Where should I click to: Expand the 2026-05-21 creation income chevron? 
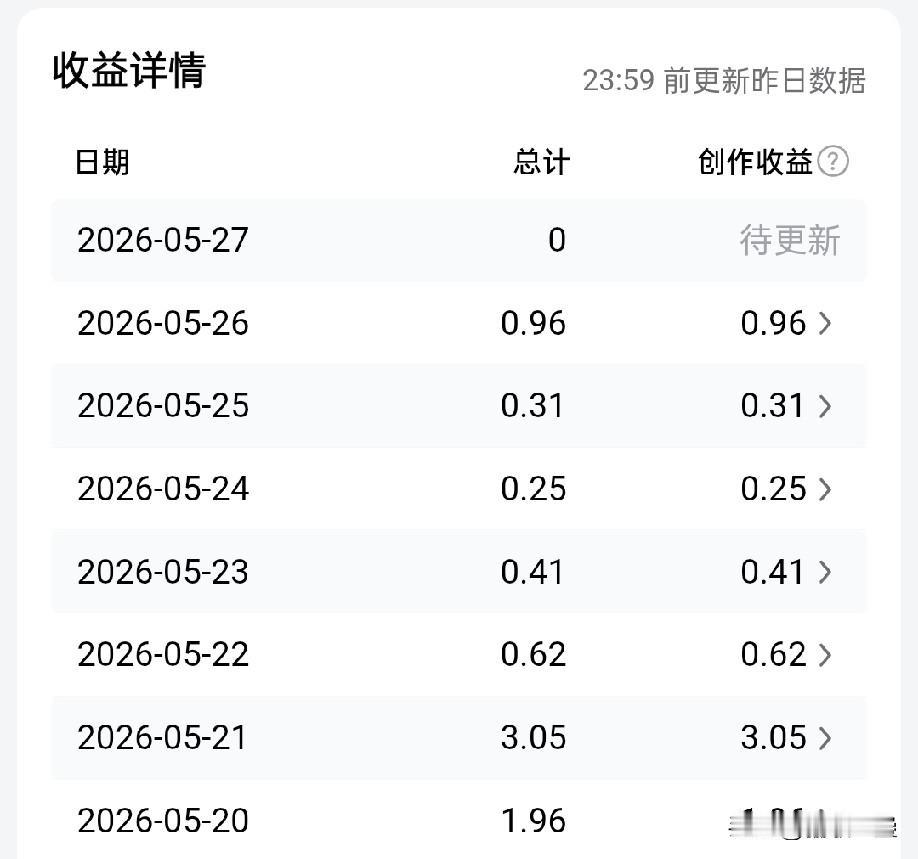click(824, 738)
